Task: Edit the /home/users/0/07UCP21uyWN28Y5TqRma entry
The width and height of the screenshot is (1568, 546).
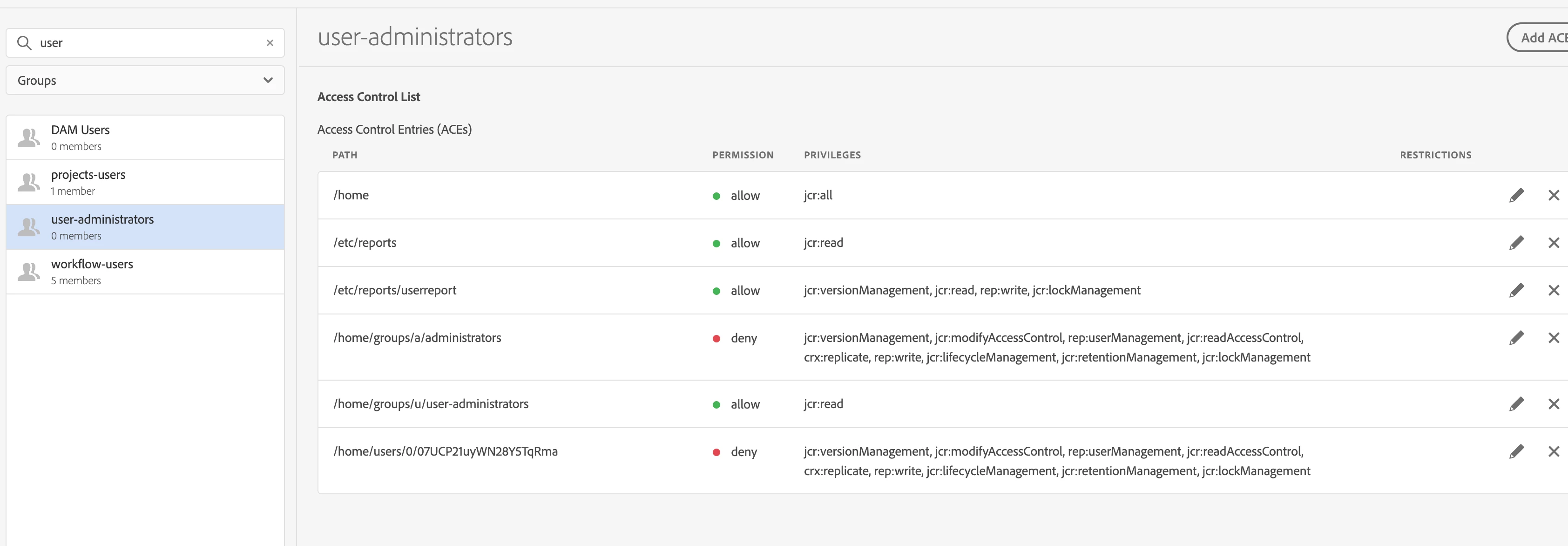Action: (1516, 451)
